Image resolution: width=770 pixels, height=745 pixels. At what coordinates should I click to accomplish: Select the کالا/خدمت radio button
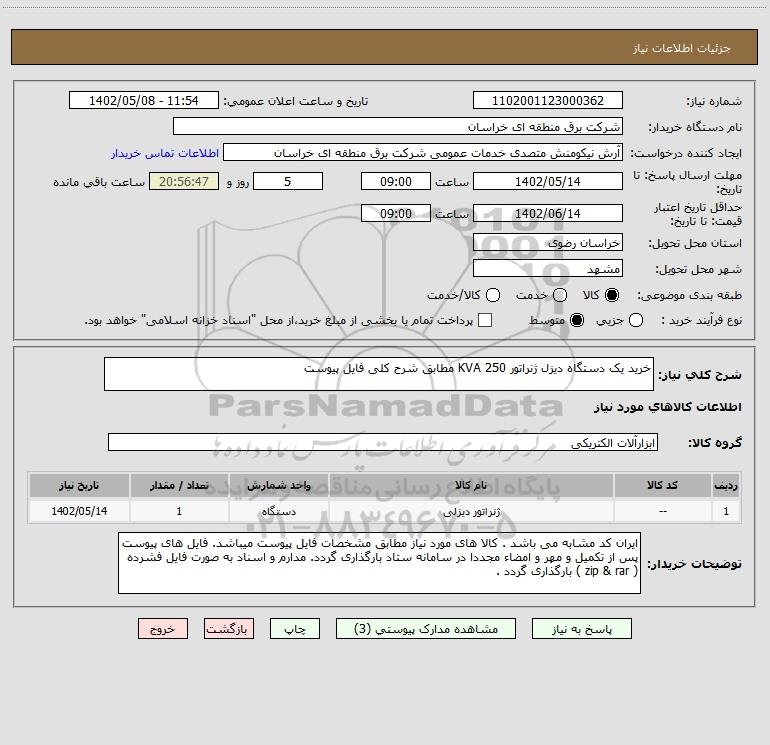(493, 295)
